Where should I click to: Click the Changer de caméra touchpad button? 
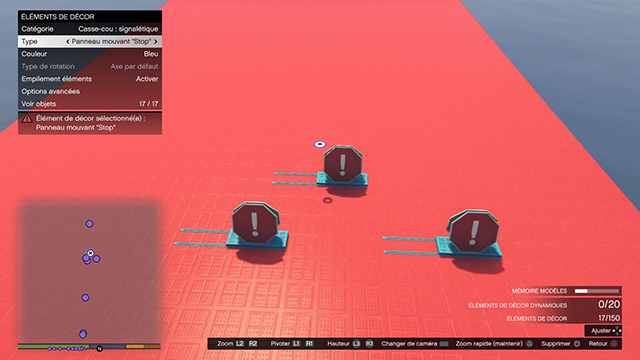coord(444,344)
